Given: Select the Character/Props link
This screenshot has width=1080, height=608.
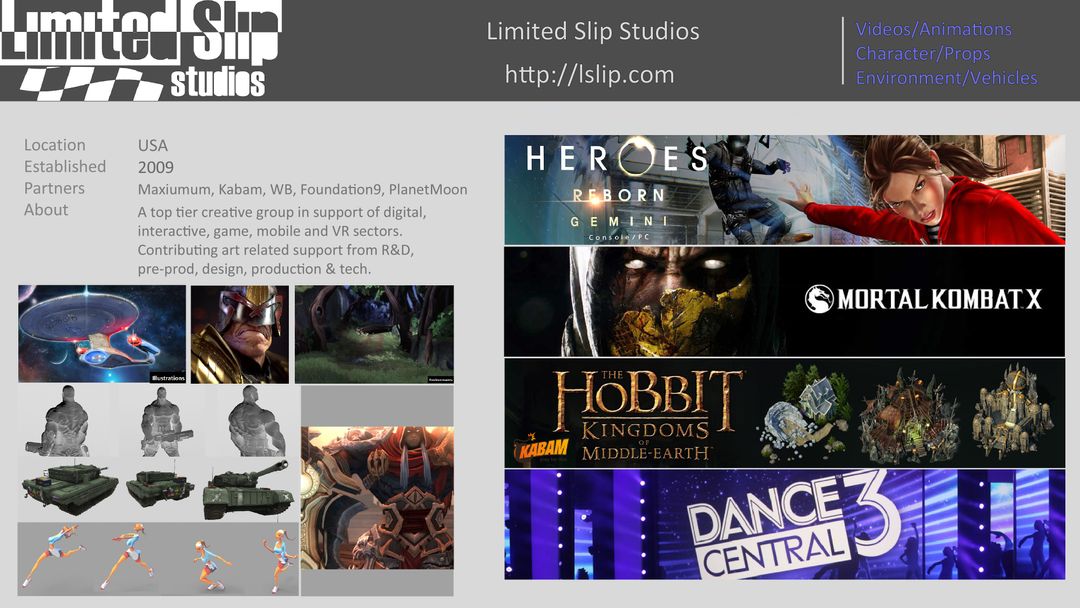Looking at the screenshot, I should coord(922,53).
